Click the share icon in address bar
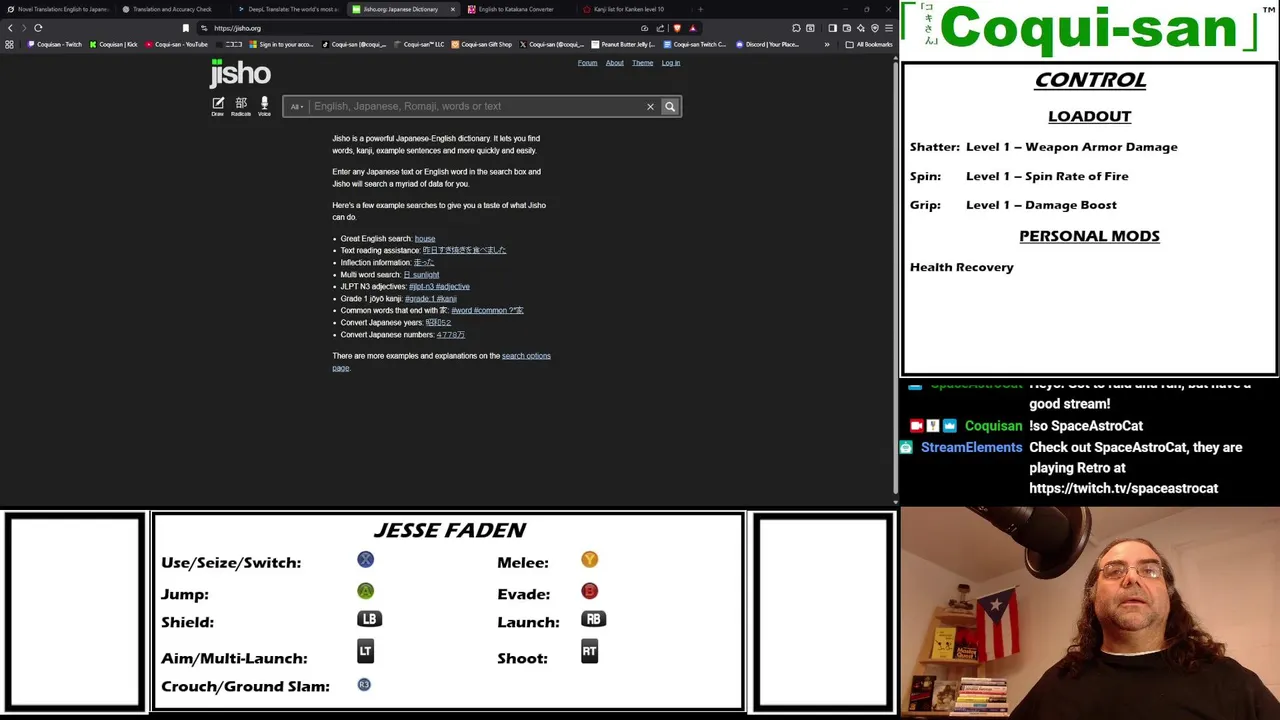 click(x=660, y=28)
